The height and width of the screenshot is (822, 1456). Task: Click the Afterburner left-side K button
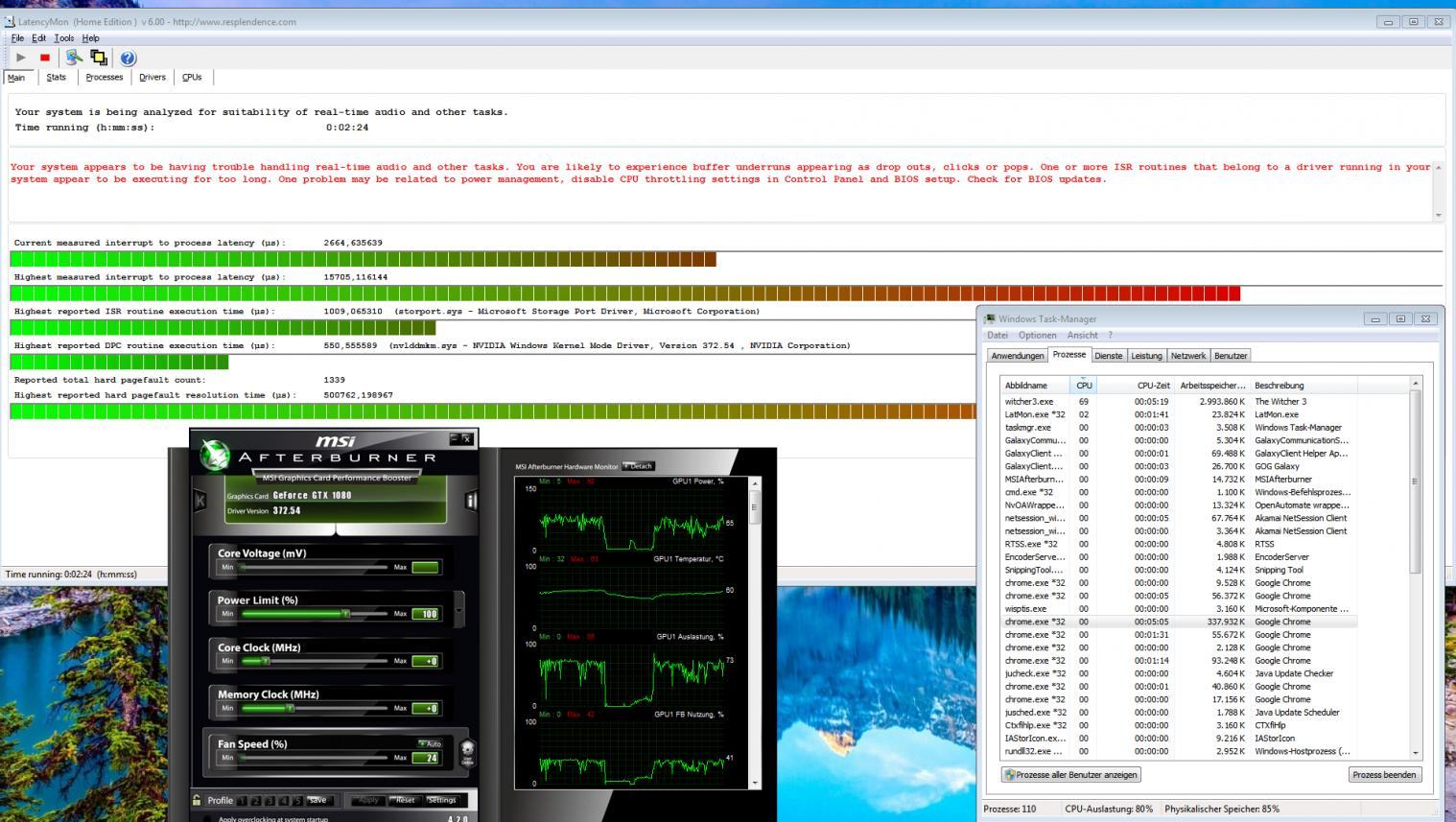click(200, 500)
